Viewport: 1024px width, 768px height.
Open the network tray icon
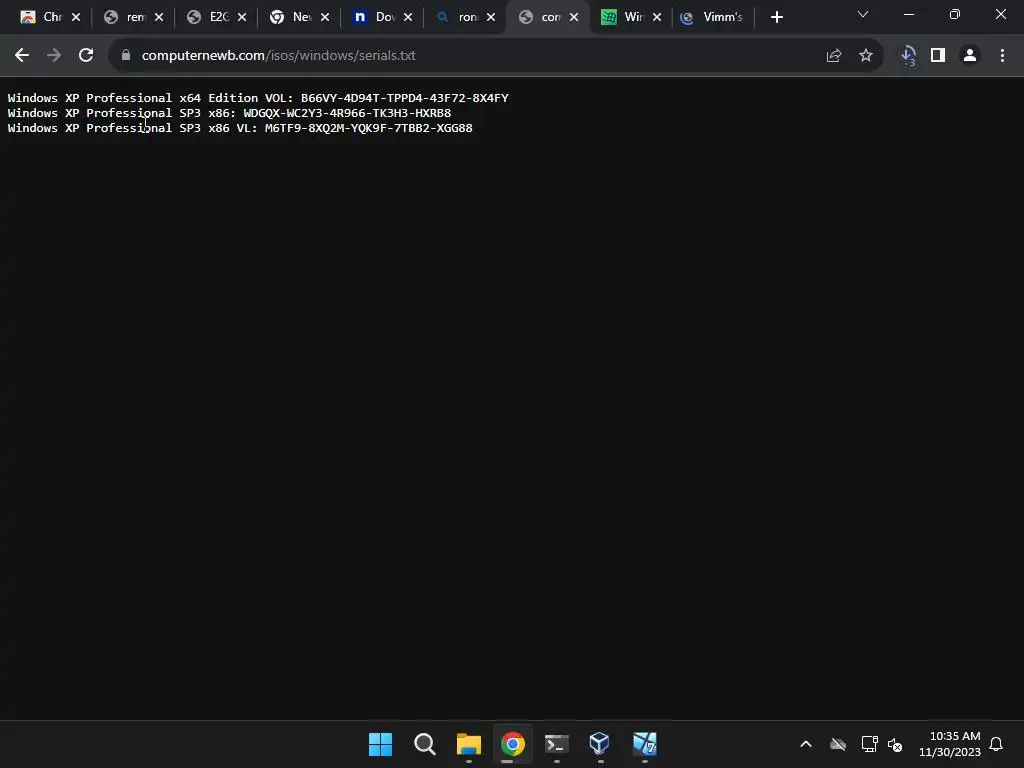coord(869,744)
